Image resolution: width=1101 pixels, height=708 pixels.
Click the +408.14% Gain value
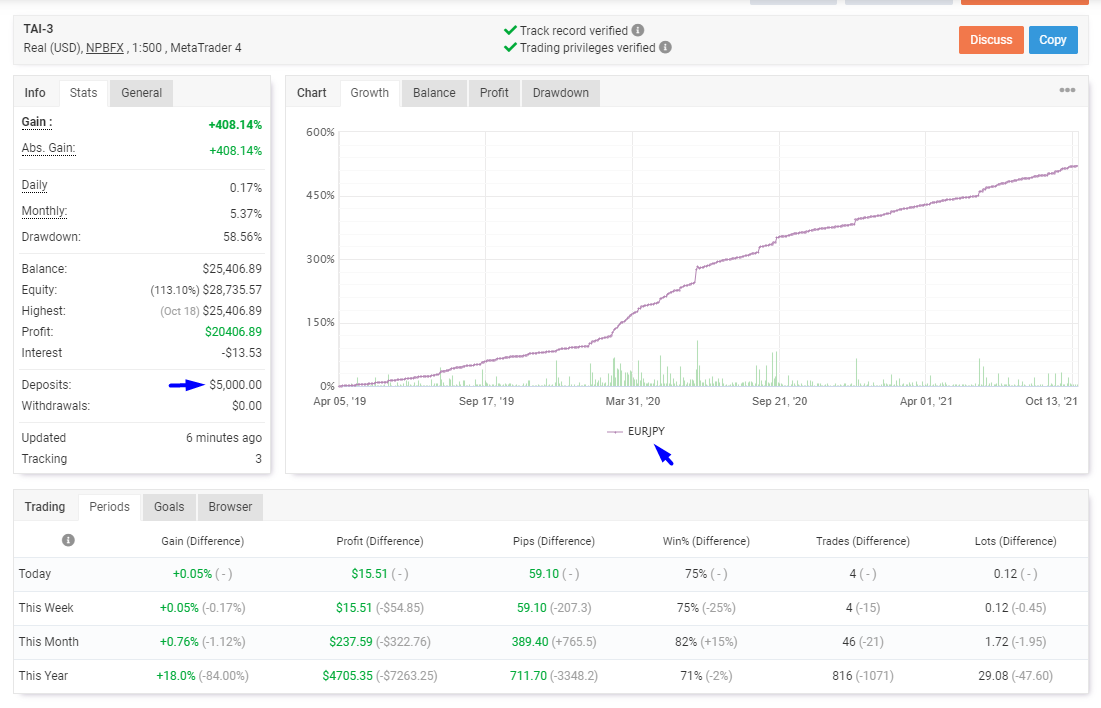coord(235,125)
